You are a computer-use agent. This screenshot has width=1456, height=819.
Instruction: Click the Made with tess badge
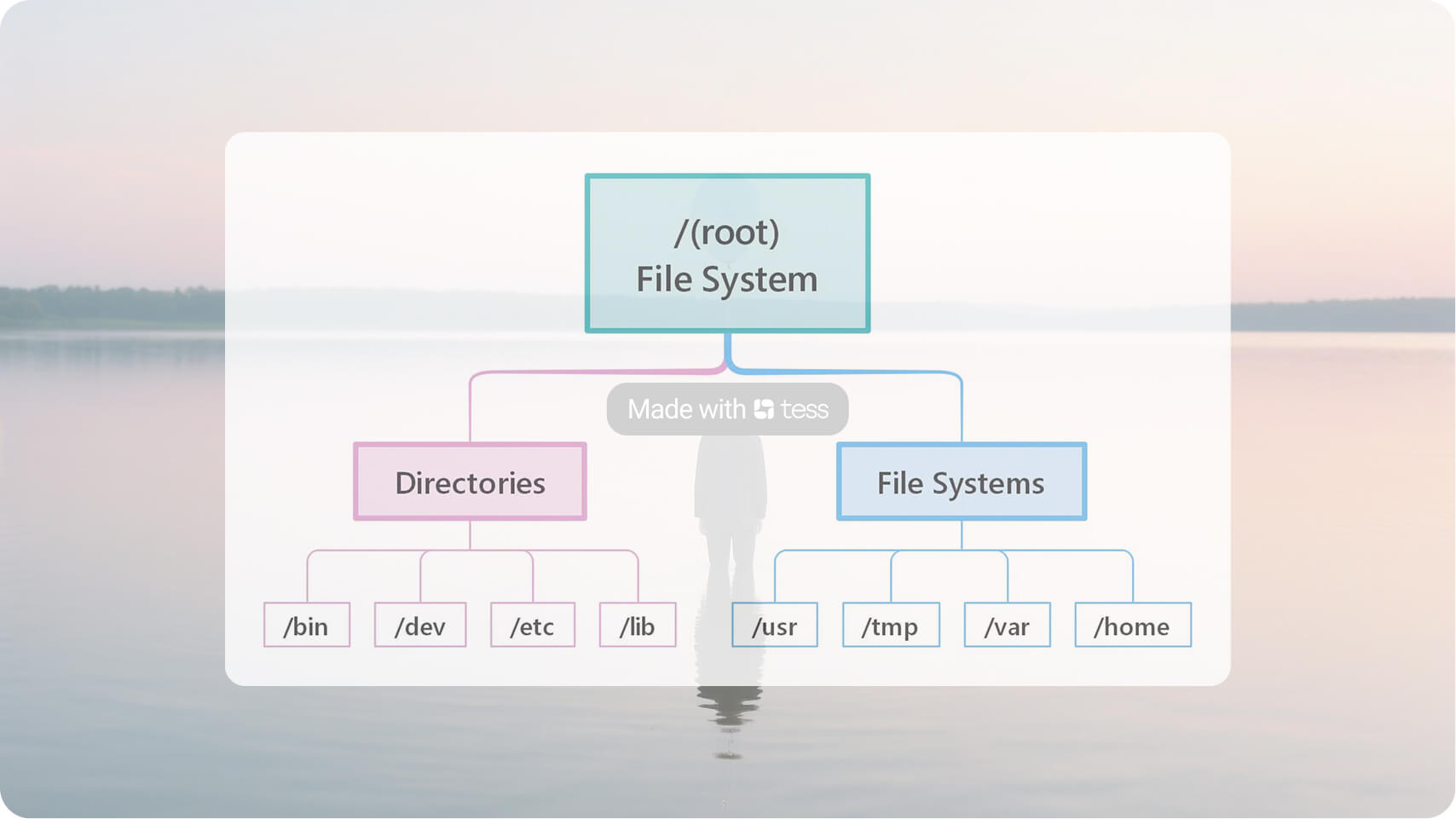(x=726, y=409)
